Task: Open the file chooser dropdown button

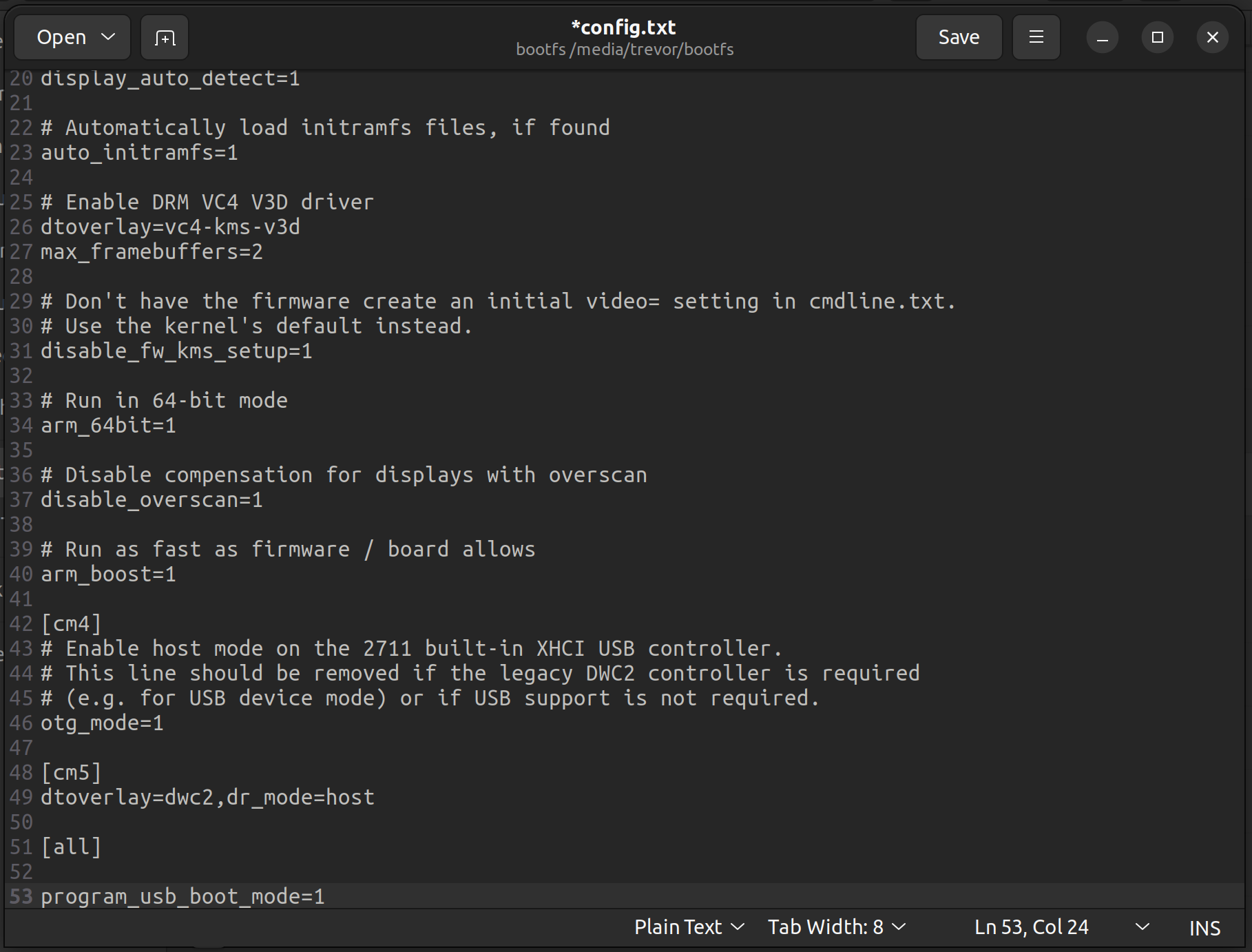Action: 73,38
